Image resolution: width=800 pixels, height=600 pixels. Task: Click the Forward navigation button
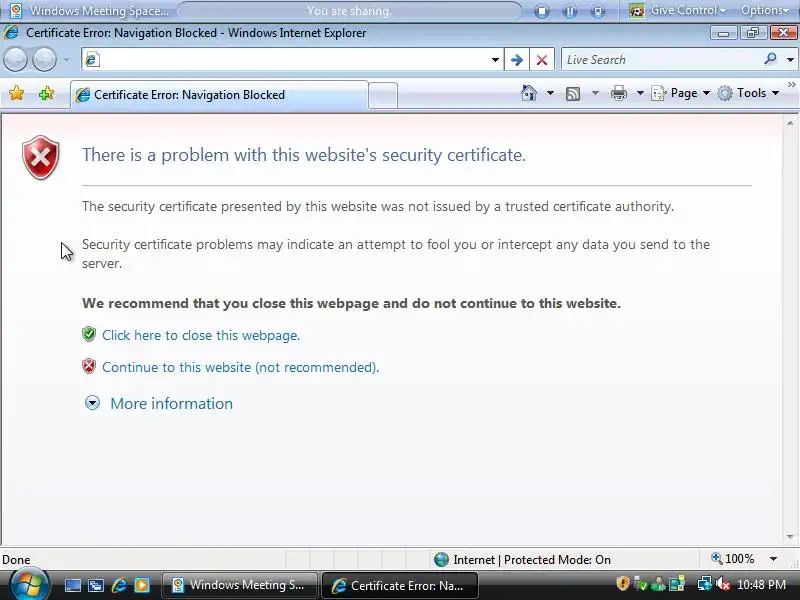[44, 60]
